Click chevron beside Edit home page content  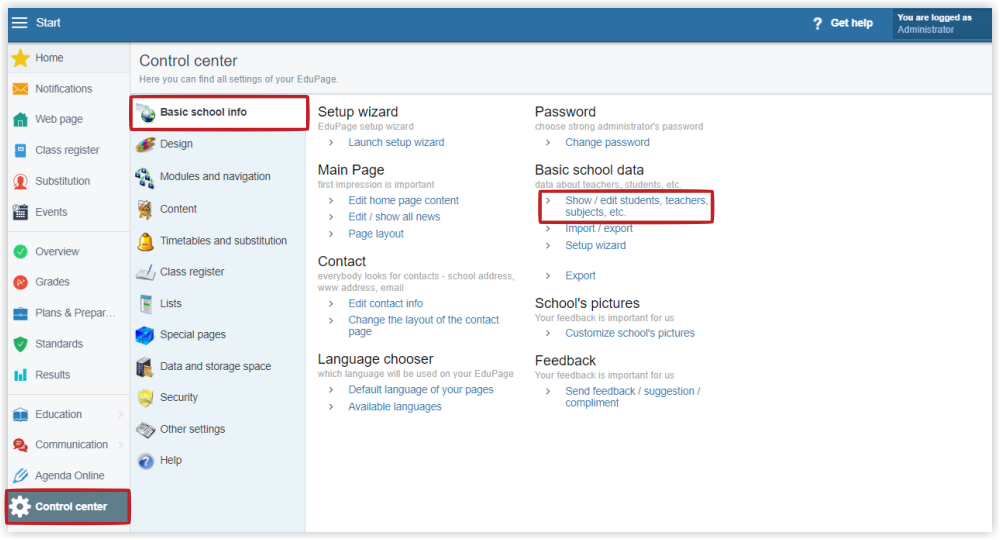331,201
